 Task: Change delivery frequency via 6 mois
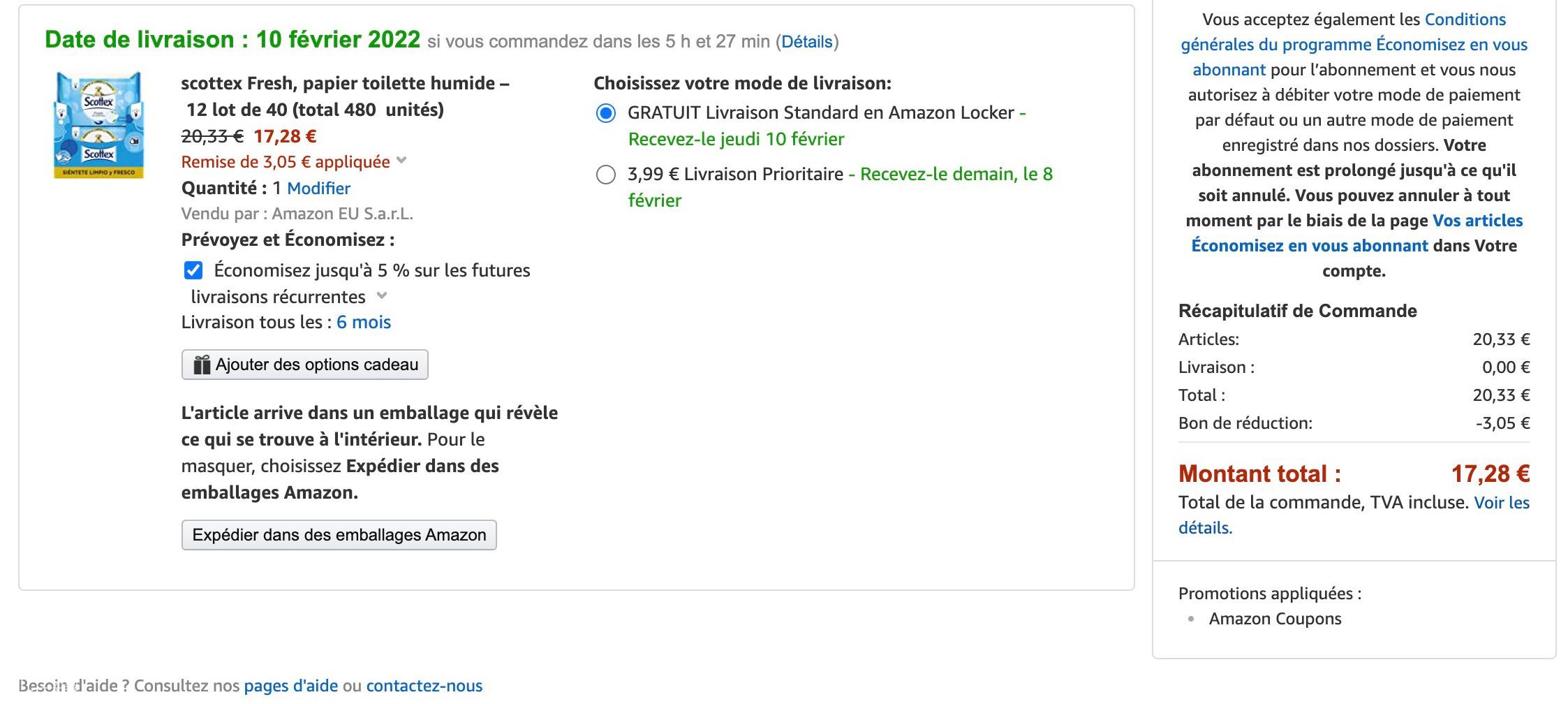[364, 322]
